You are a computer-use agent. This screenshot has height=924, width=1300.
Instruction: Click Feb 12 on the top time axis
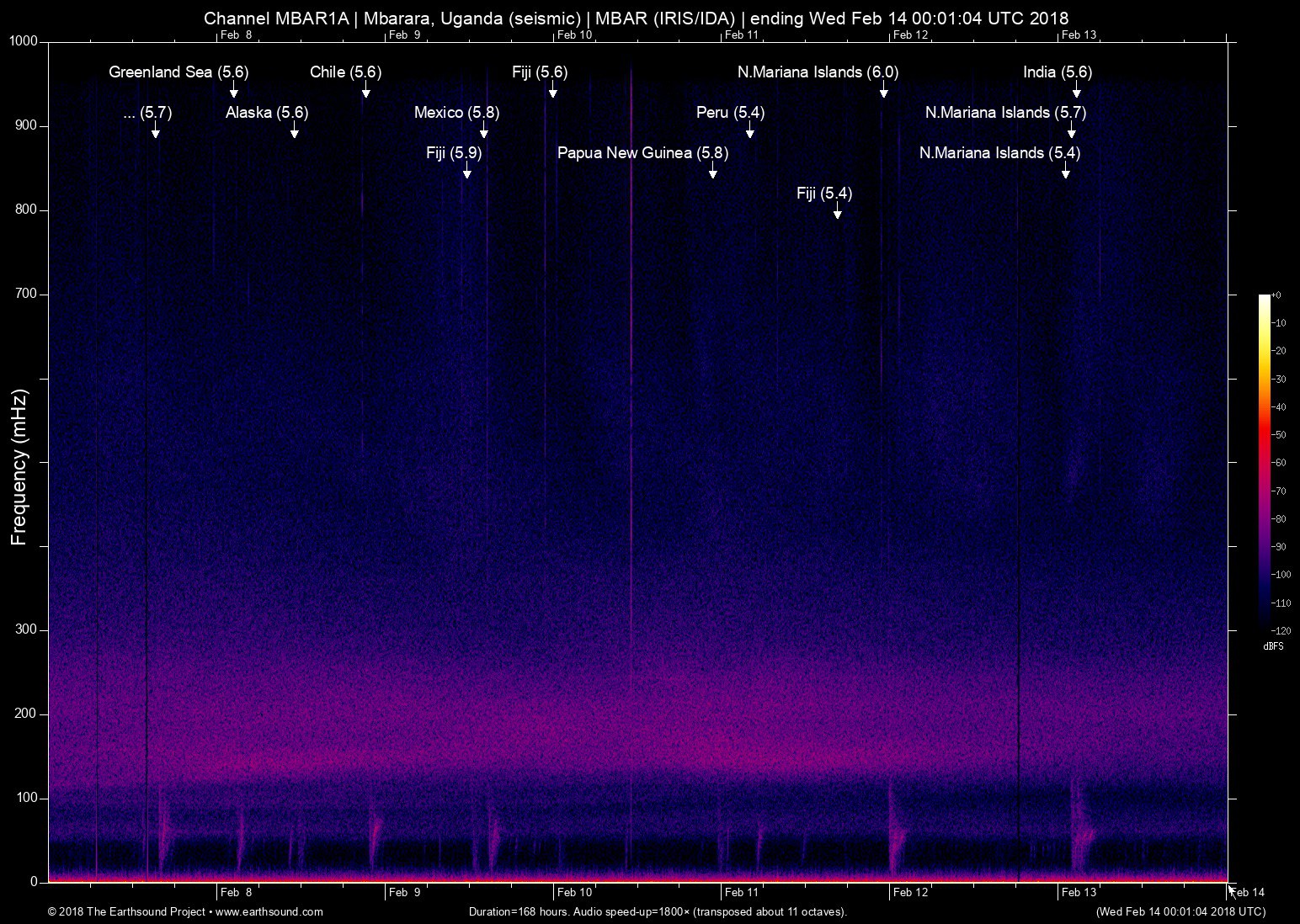click(x=910, y=35)
